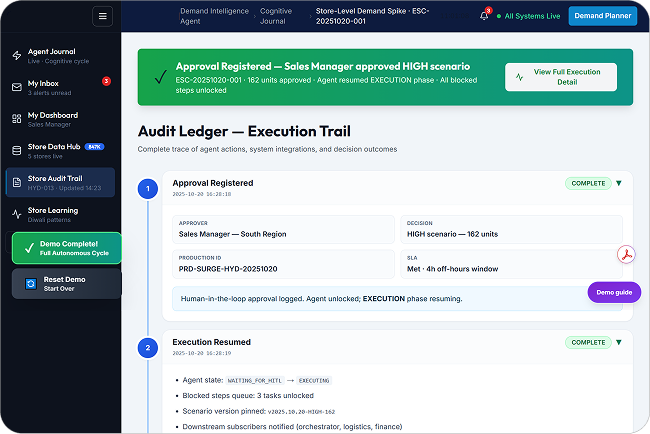
Task: Open notifications bell icon
Action: [x=484, y=16]
